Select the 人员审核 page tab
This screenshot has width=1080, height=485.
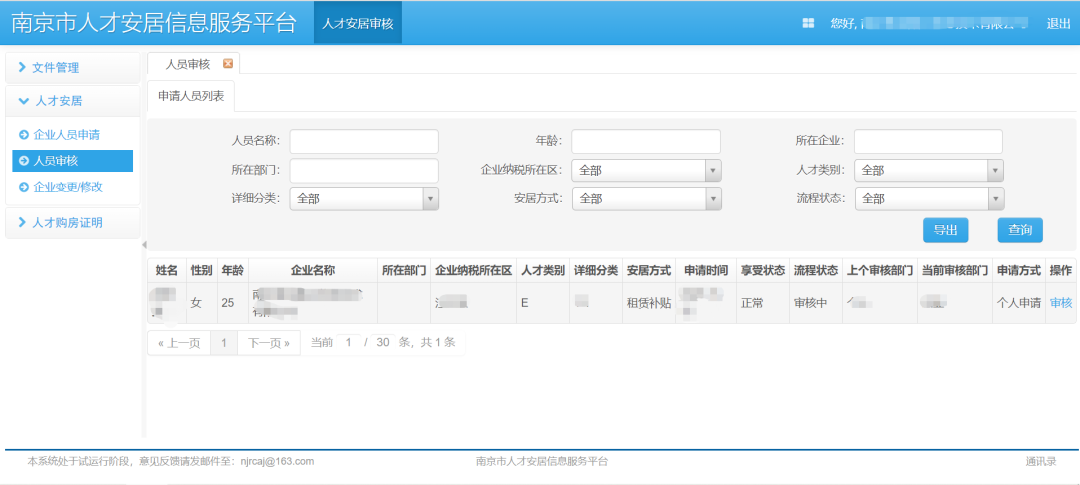click(x=187, y=63)
